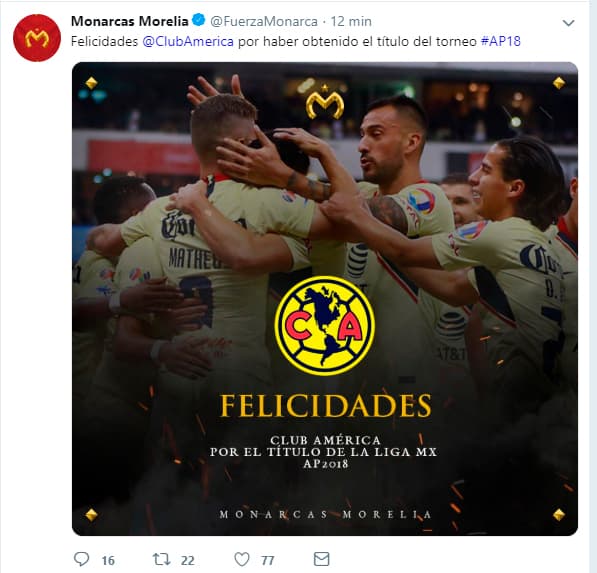The width and height of the screenshot is (597, 573).
Task: Open the tweet's attached photo
Action: pos(325,299)
